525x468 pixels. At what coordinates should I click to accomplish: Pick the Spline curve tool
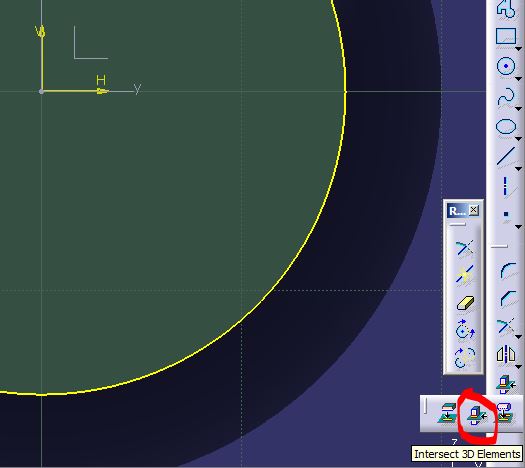click(x=506, y=96)
